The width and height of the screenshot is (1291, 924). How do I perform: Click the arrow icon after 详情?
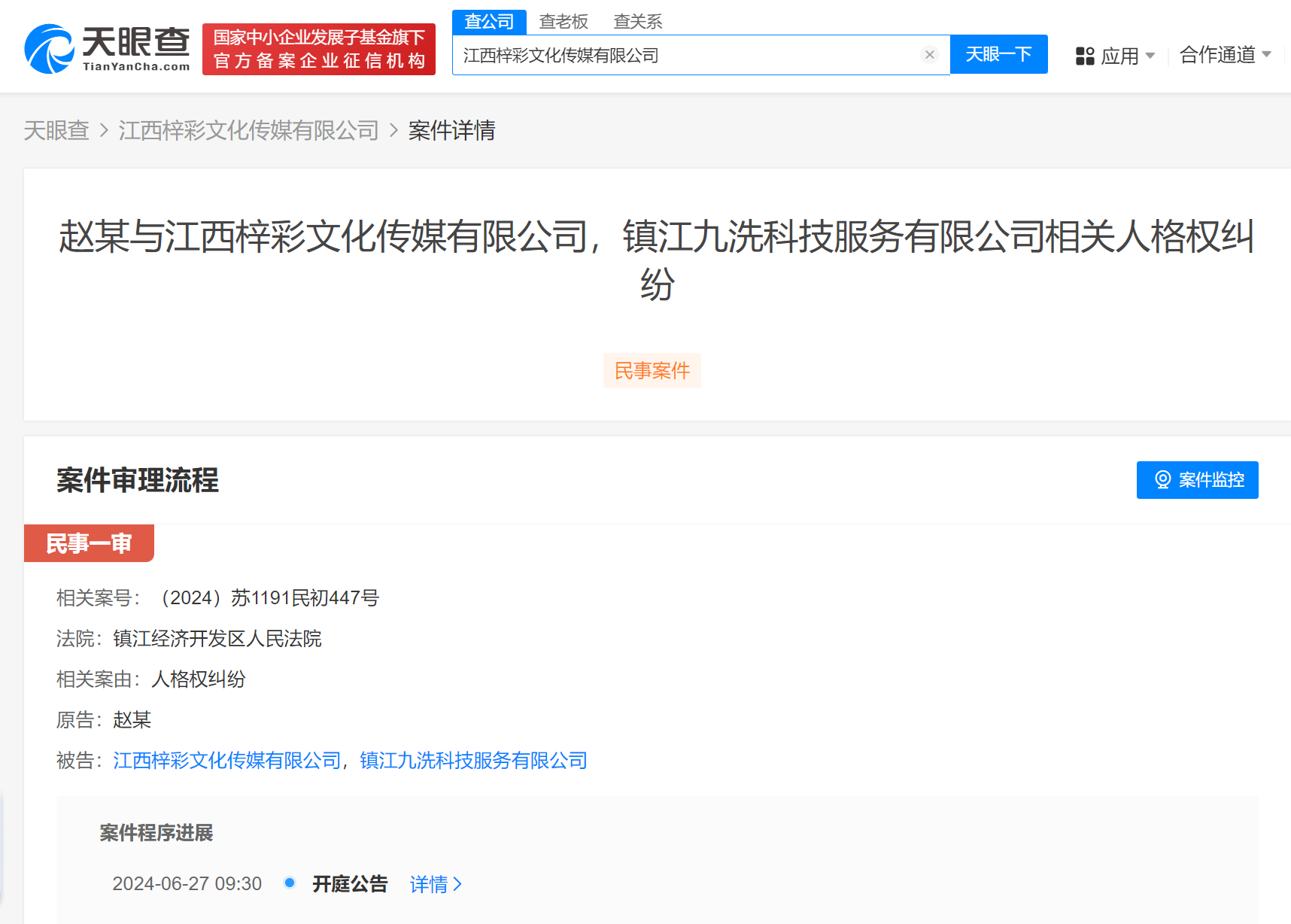pos(460,884)
